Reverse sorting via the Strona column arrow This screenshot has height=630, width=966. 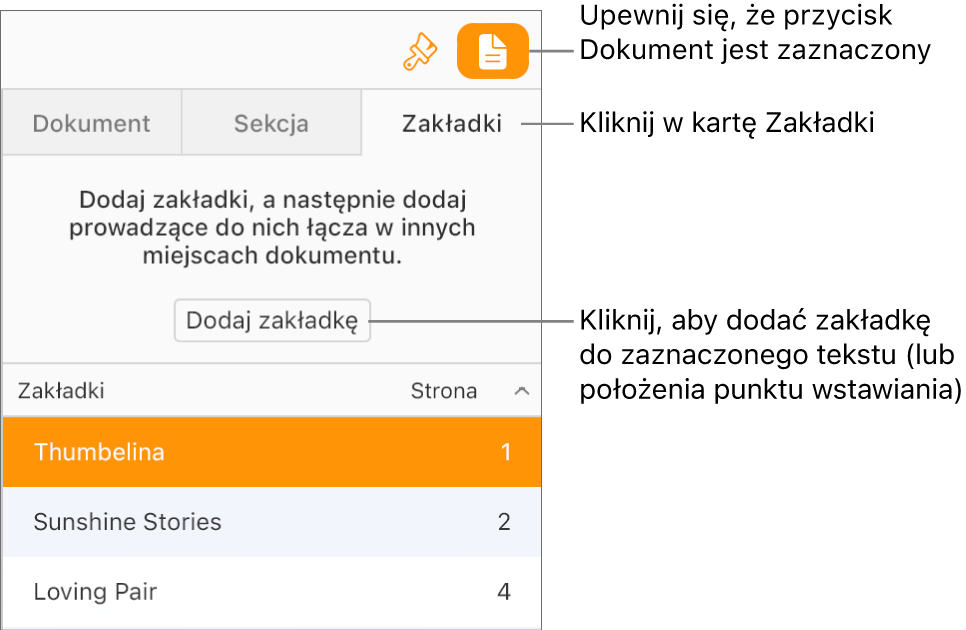tap(521, 391)
